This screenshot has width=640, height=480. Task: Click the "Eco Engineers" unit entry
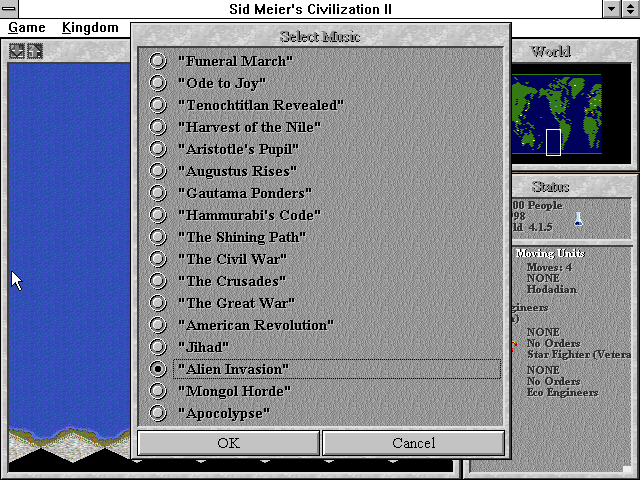click(x=562, y=393)
